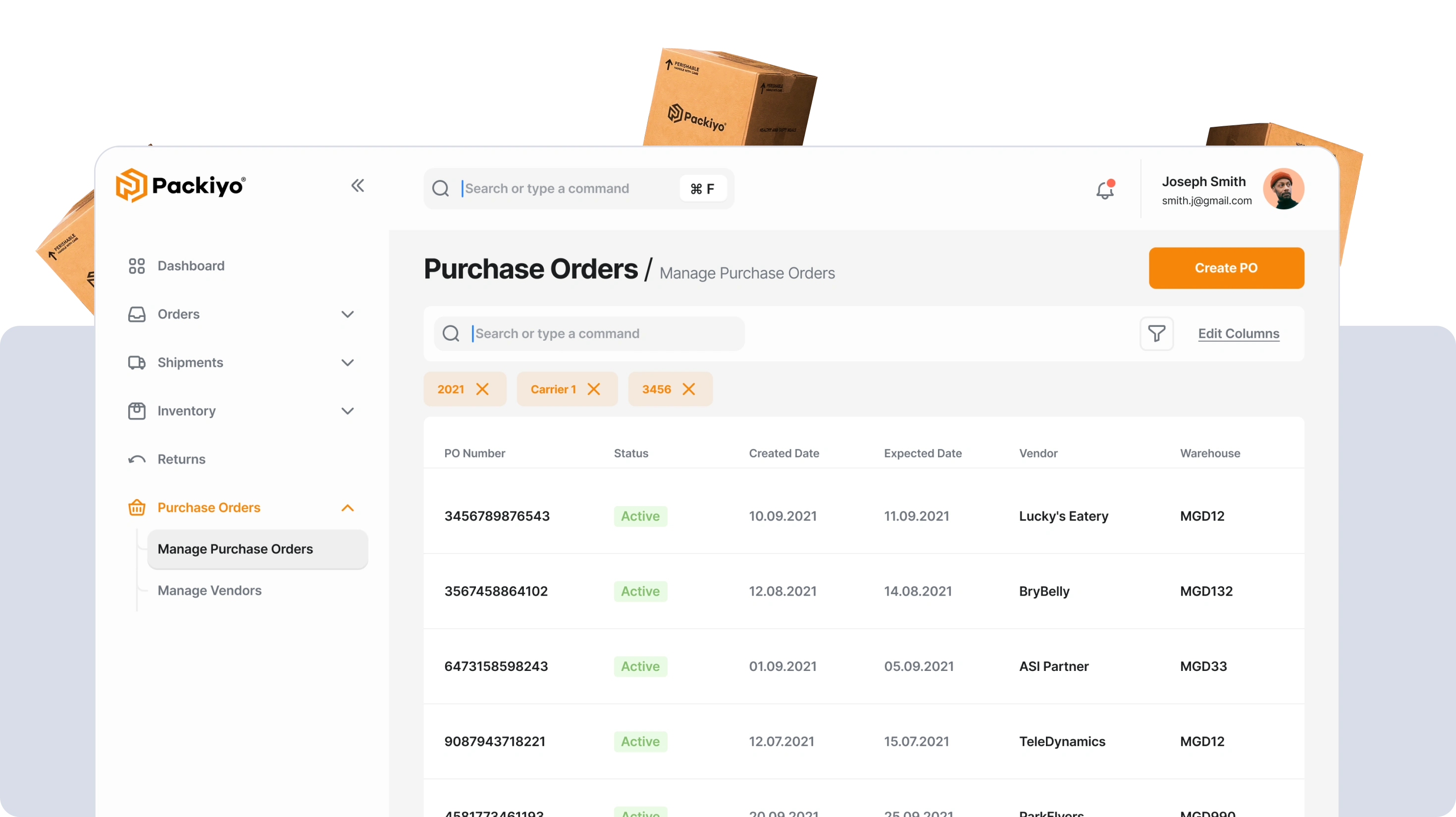Image resolution: width=1456 pixels, height=817 pixels.
Task: Open Returns in sidebar
Action: click(x=181, y=460)
